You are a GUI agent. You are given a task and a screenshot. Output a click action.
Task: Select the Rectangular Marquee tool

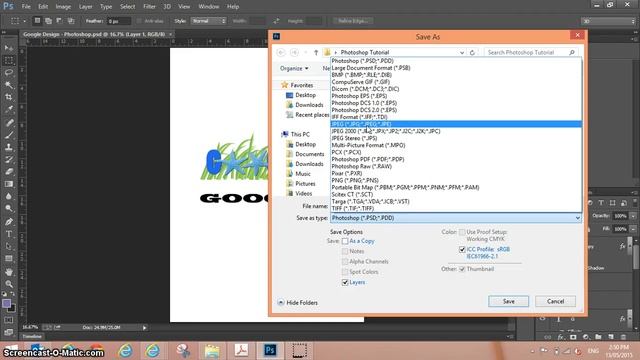pyautogui.click(x=9, y=60)
